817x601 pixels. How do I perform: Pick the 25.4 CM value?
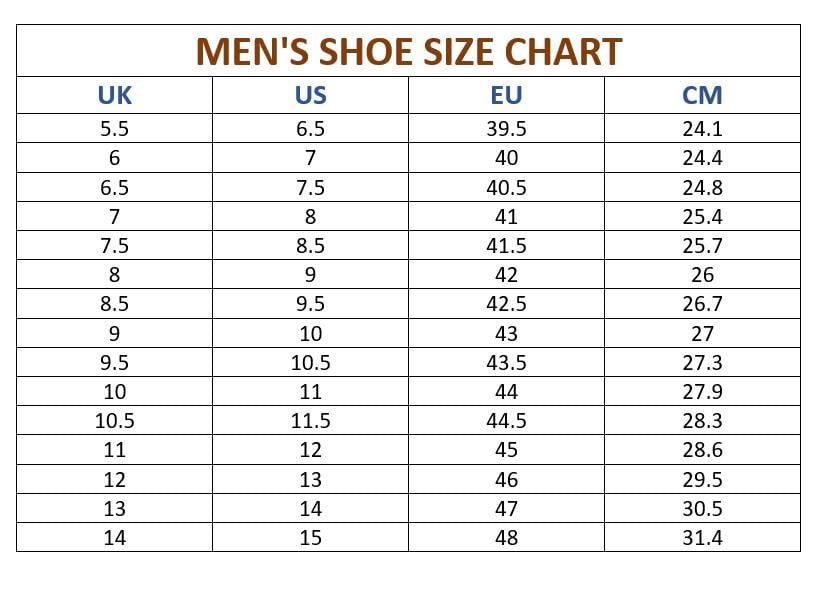702,216
